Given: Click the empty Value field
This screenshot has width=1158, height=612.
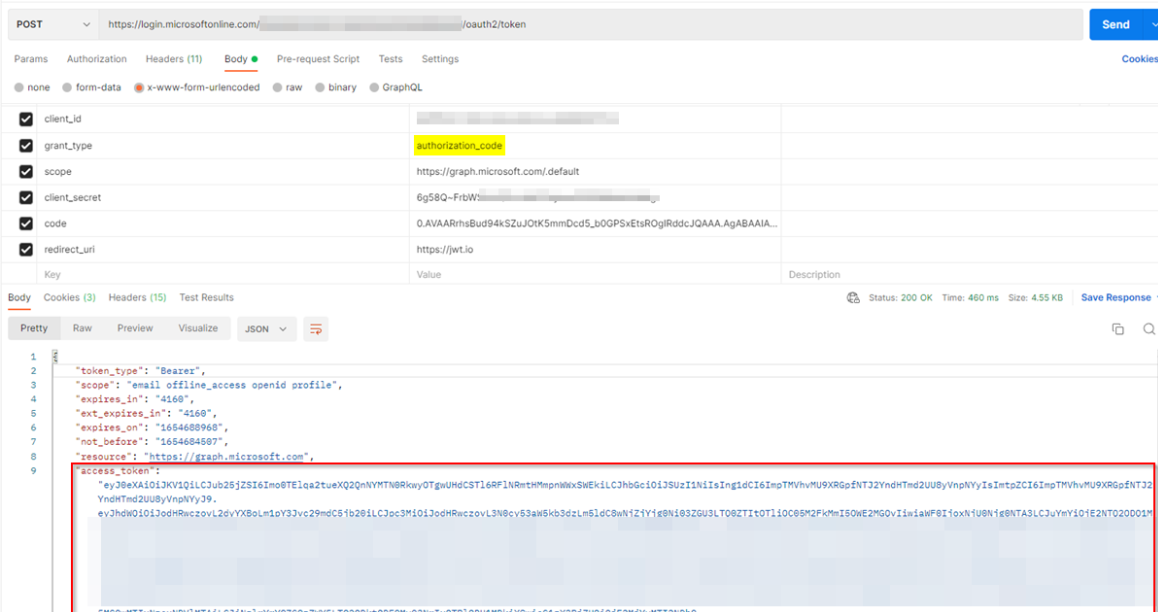Looking at the screenshot, I should (595, 275).
